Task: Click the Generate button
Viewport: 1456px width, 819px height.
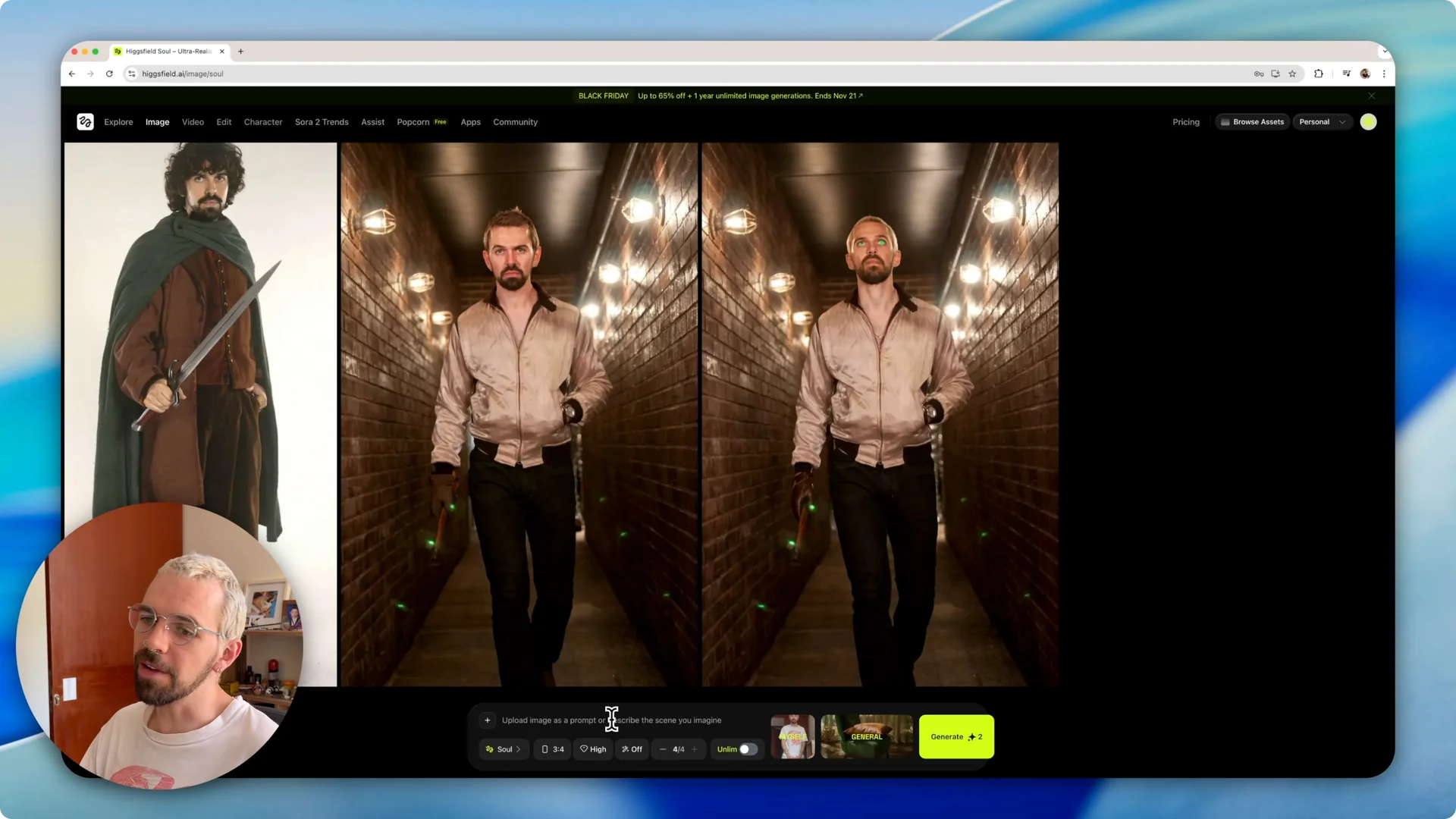Action: [952, 736]
